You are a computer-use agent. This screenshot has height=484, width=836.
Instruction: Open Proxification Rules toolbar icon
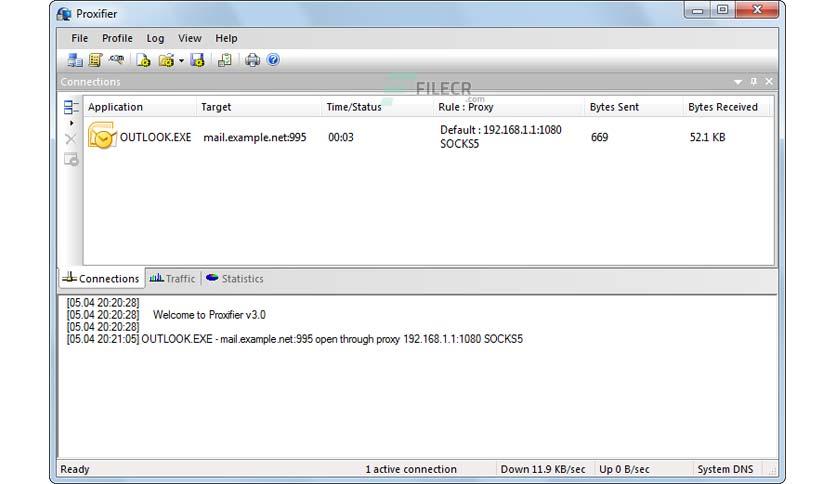pos(95,60)
